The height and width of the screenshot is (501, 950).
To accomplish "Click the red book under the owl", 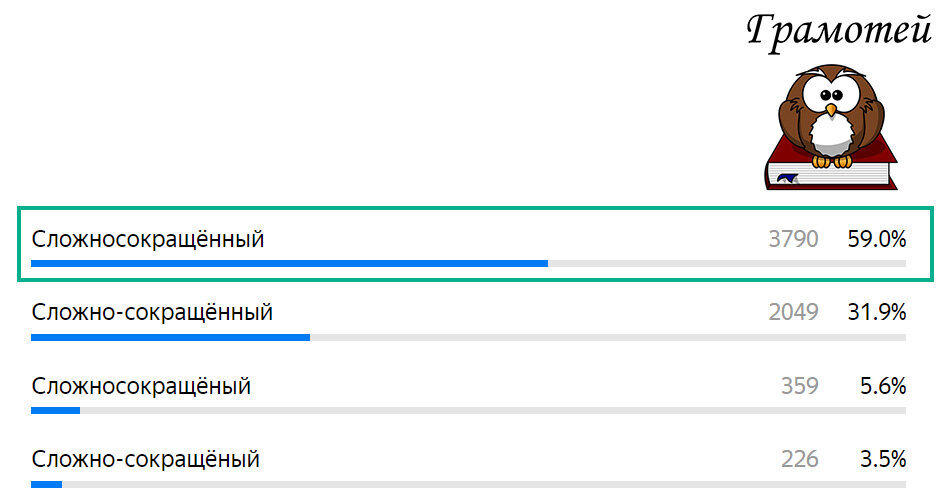I will tap(831, 164).
